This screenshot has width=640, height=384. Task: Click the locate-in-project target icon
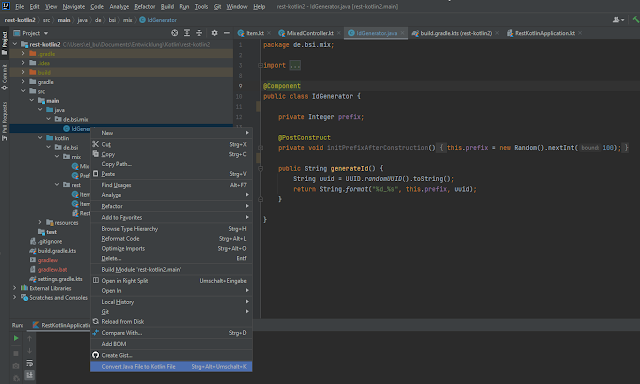coord(175,33)
